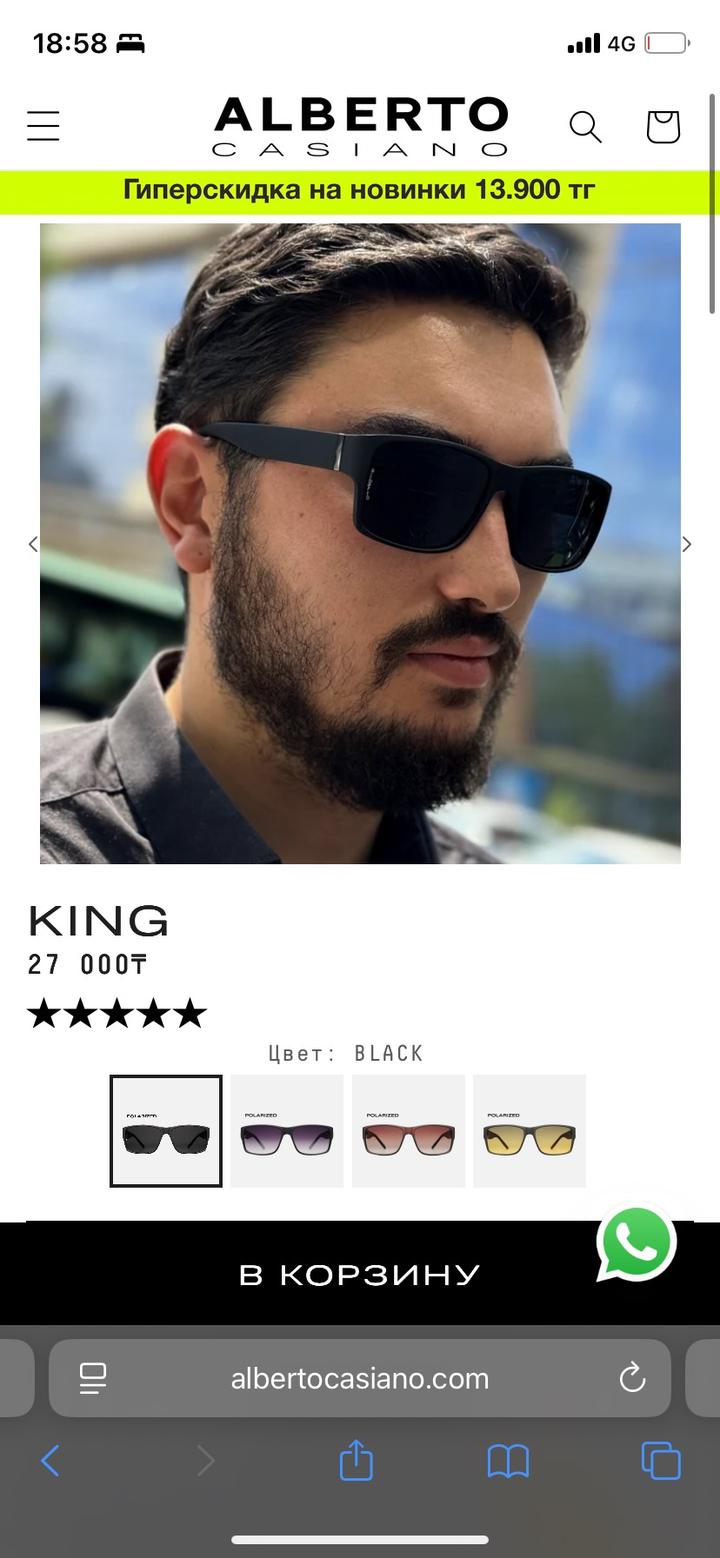Screen dimensions: 720x1558
Task: Select the black sunglasses color
Action: (166, 1131)
